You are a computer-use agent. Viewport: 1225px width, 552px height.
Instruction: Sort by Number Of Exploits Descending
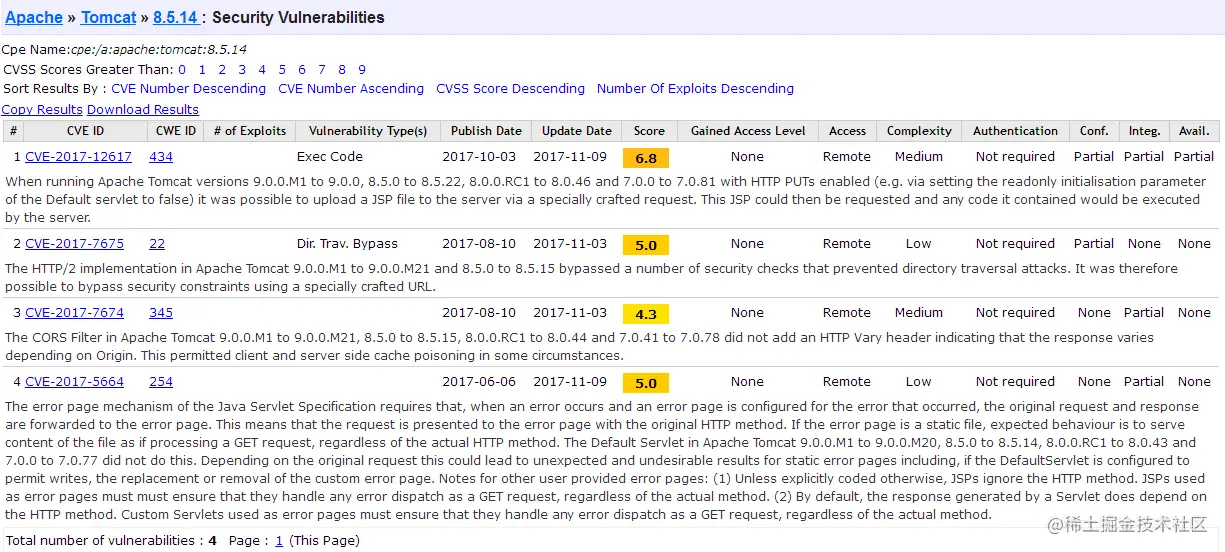pyautogui.click(x=695, y=89)
